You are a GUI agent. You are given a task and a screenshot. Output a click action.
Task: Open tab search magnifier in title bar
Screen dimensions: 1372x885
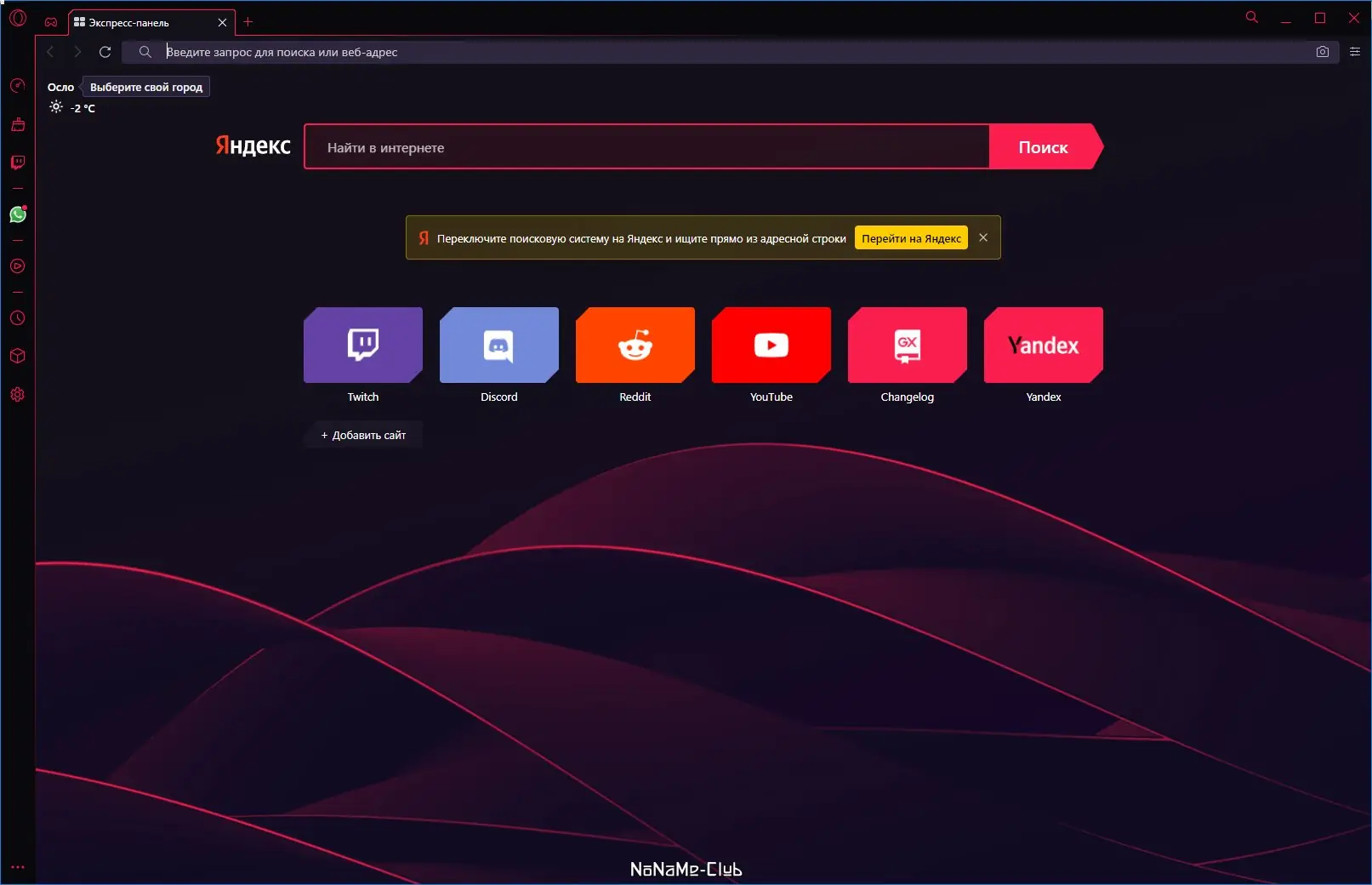pyautogui.click(x=1252, y=17)
